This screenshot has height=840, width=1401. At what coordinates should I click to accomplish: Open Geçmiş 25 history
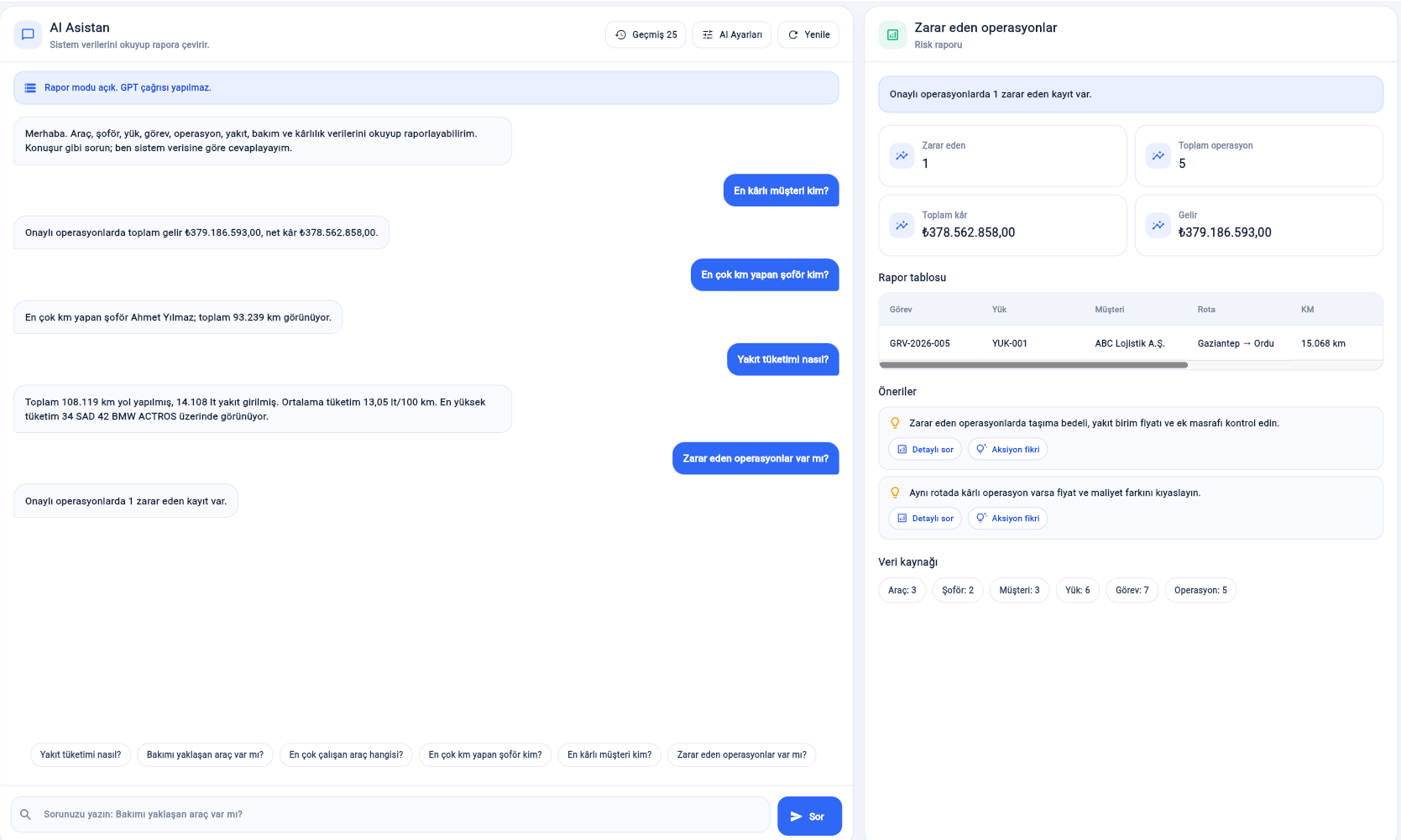pos(646,34)
